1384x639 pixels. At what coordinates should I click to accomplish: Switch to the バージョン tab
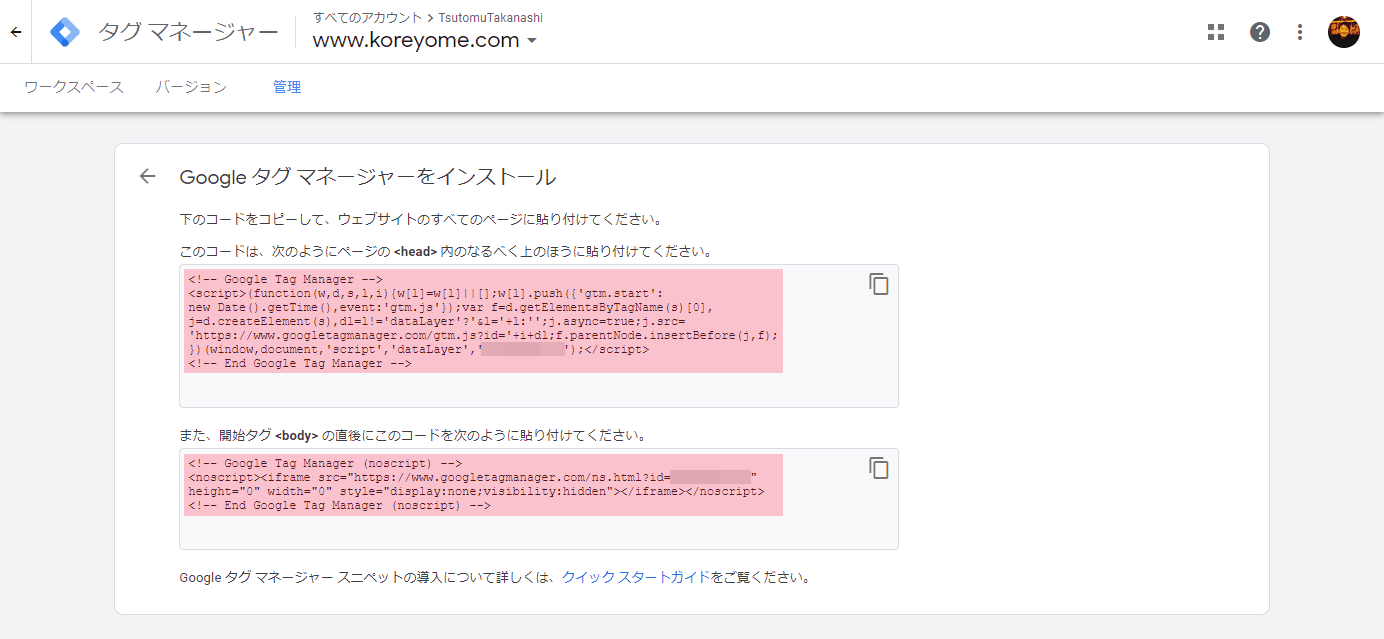[191, 87]
